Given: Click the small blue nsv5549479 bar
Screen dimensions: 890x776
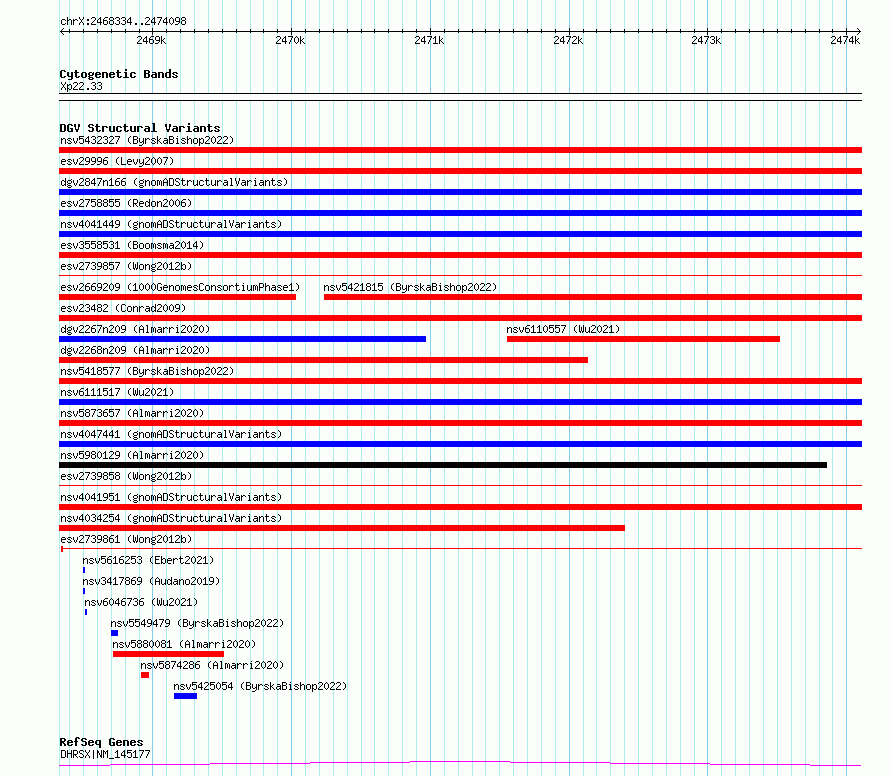Looking at the screenshot, I should [x=115, y=633].
